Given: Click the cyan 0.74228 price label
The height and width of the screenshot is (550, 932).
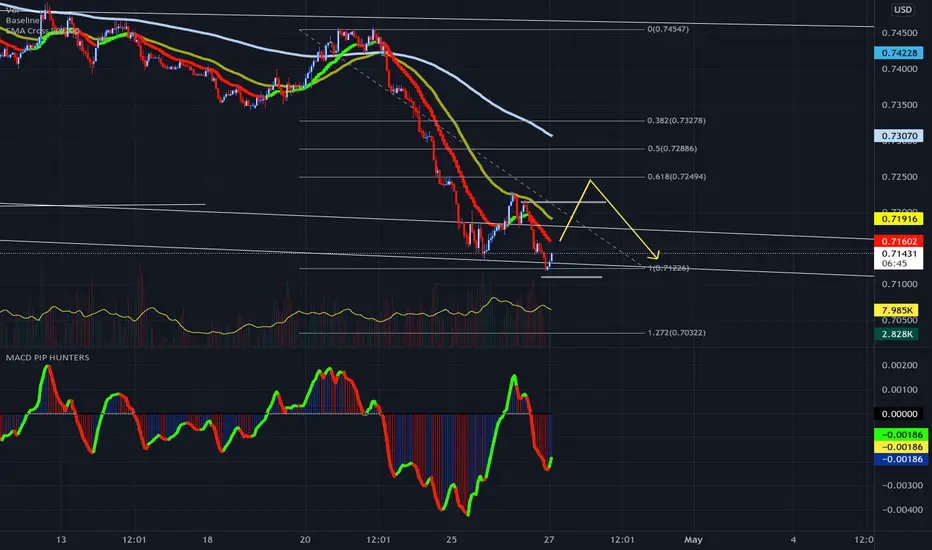Looking at the screenshot, I should tap(899, 53).
